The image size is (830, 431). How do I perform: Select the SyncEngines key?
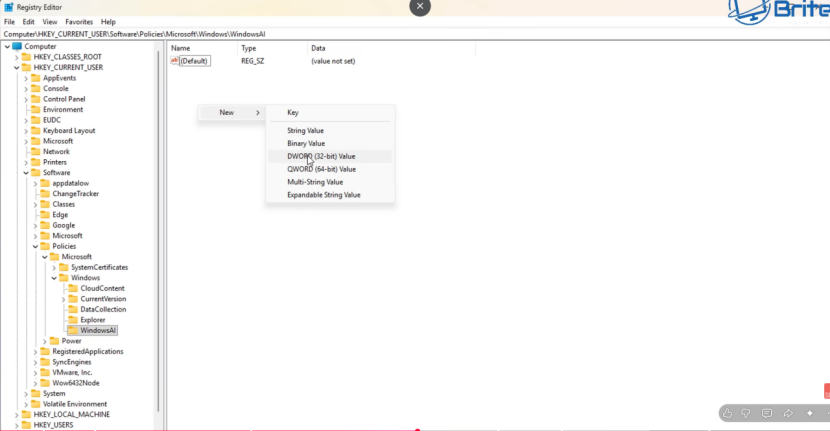71,362
